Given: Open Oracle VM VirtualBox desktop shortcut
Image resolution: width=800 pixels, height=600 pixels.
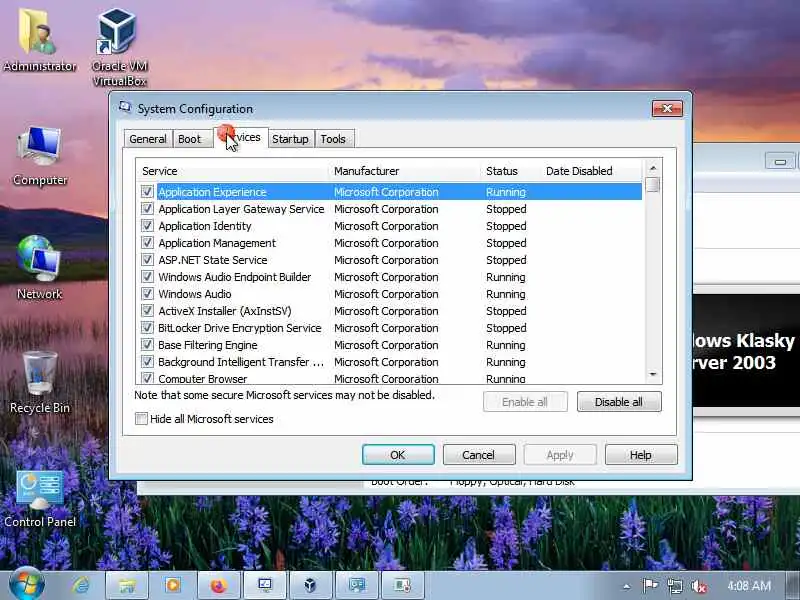Looking at the screenshot, I should [119, 47].
